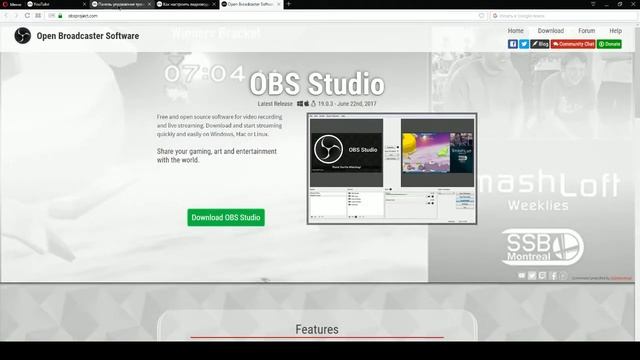
Task: Go forward with the browser forward arrow
Action: click(x=16, y=16)
